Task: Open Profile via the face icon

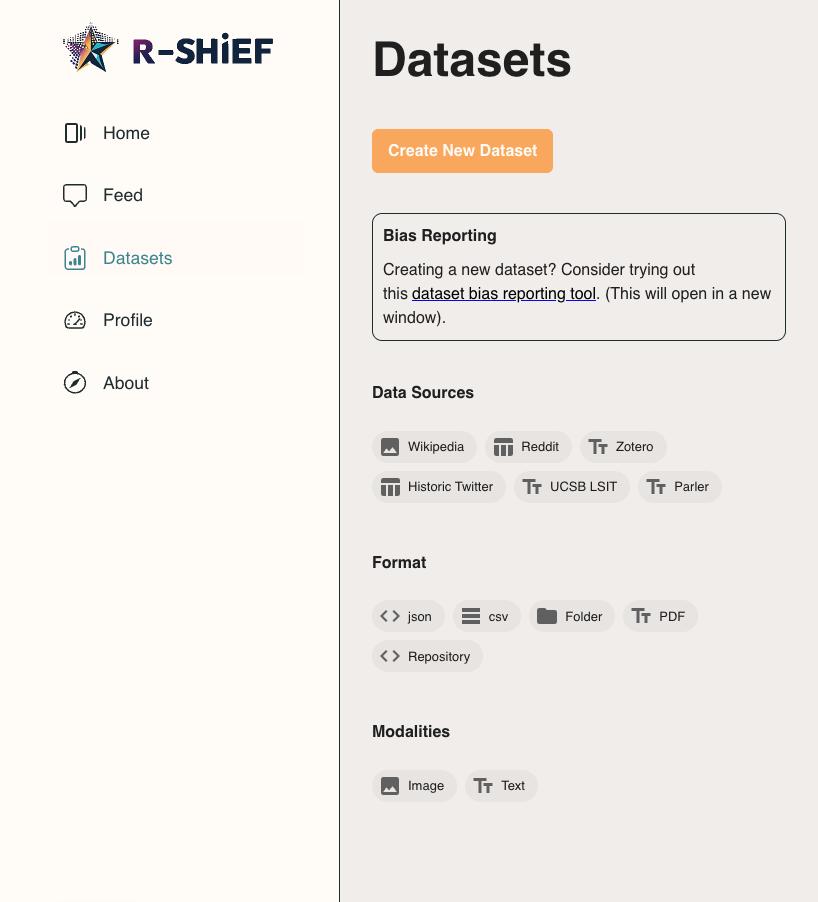Action: [x=75, y=320]
